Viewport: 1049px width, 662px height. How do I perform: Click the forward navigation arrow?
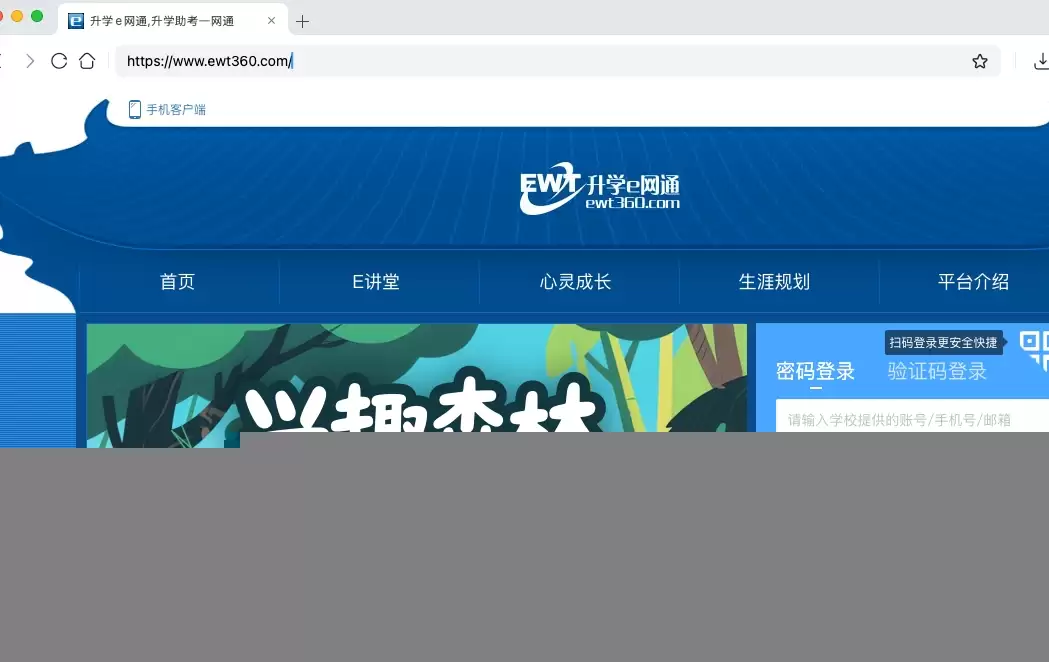point(29,61)
